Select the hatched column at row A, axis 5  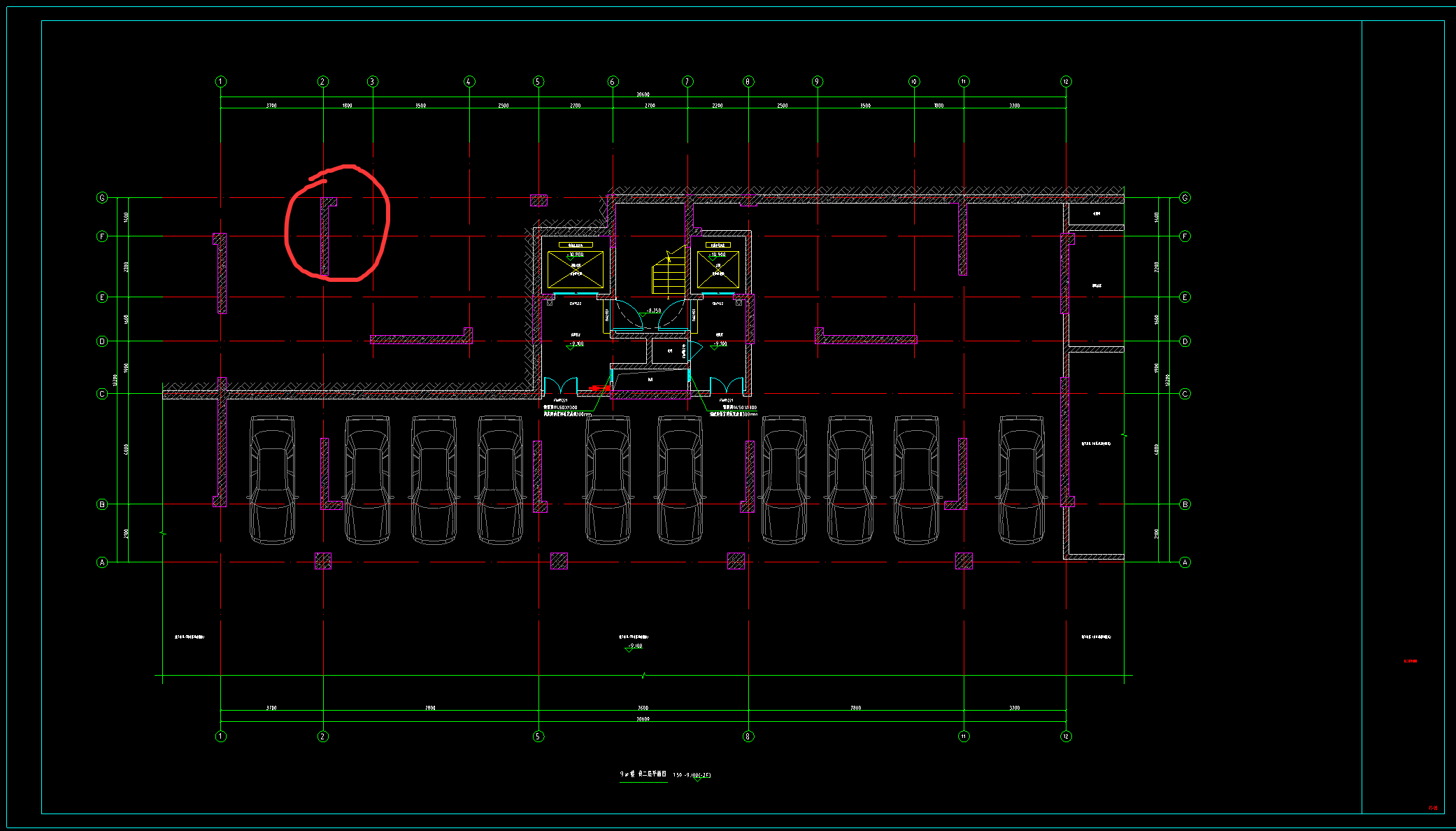(559, 561)
